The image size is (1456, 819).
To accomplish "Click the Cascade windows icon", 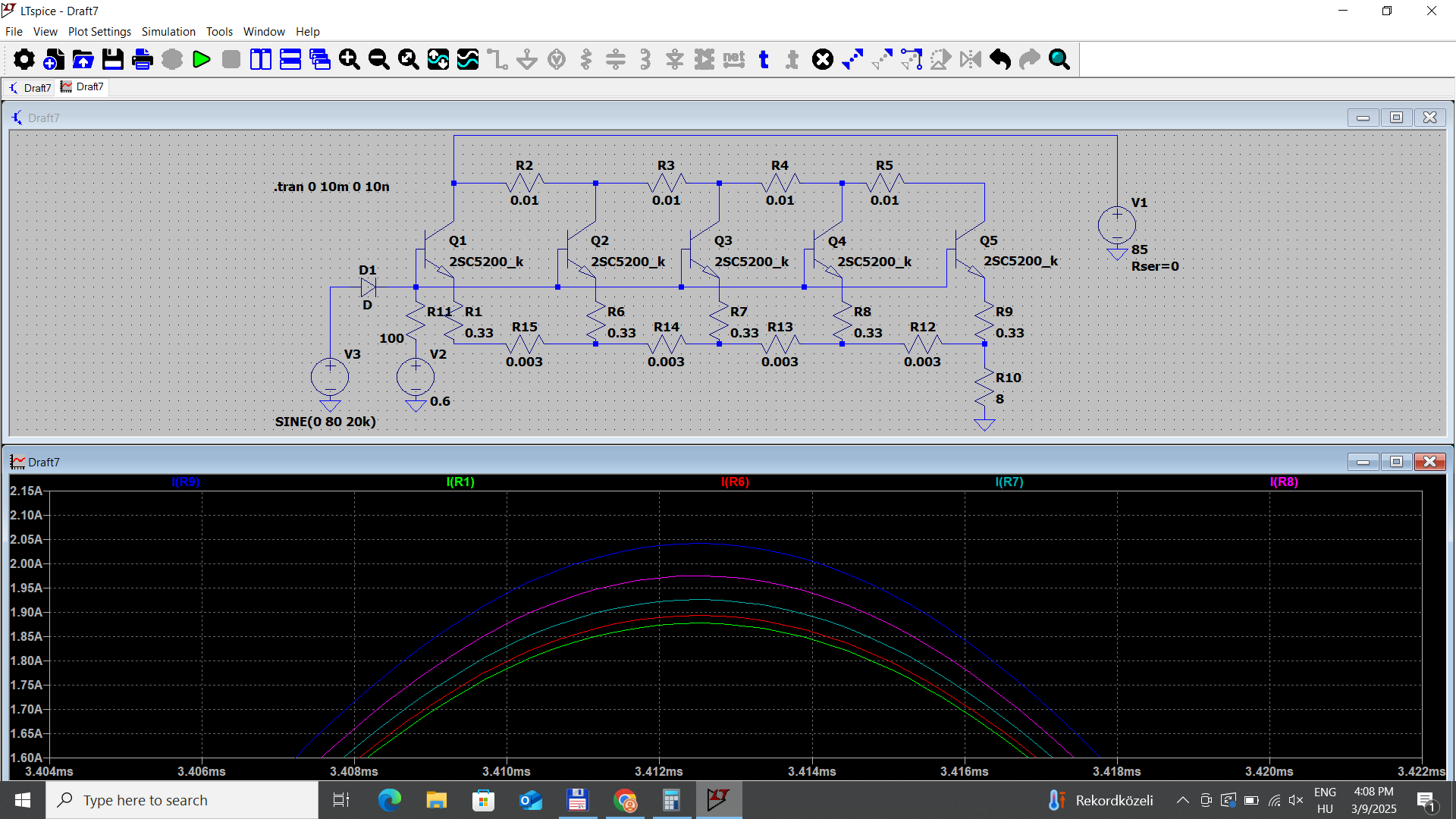I will click(x=319, y=59).
